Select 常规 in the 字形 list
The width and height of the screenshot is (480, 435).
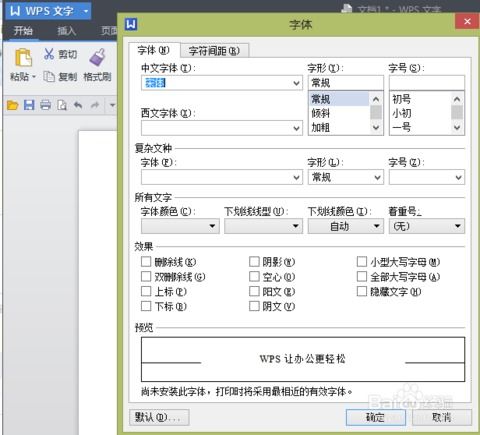click(339, 99)
